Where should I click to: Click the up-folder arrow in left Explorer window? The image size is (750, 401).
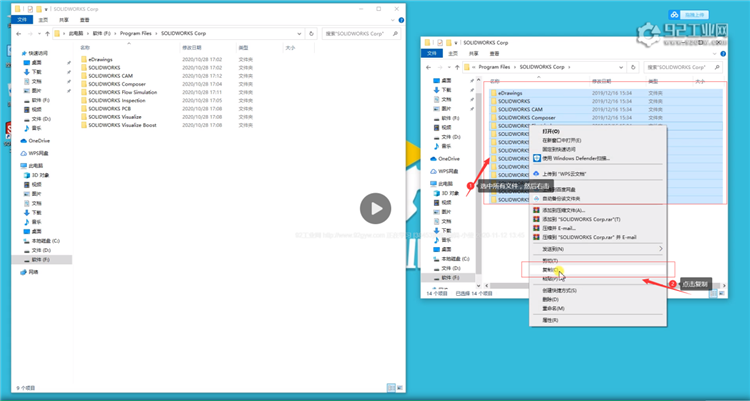tap(47, 33)
